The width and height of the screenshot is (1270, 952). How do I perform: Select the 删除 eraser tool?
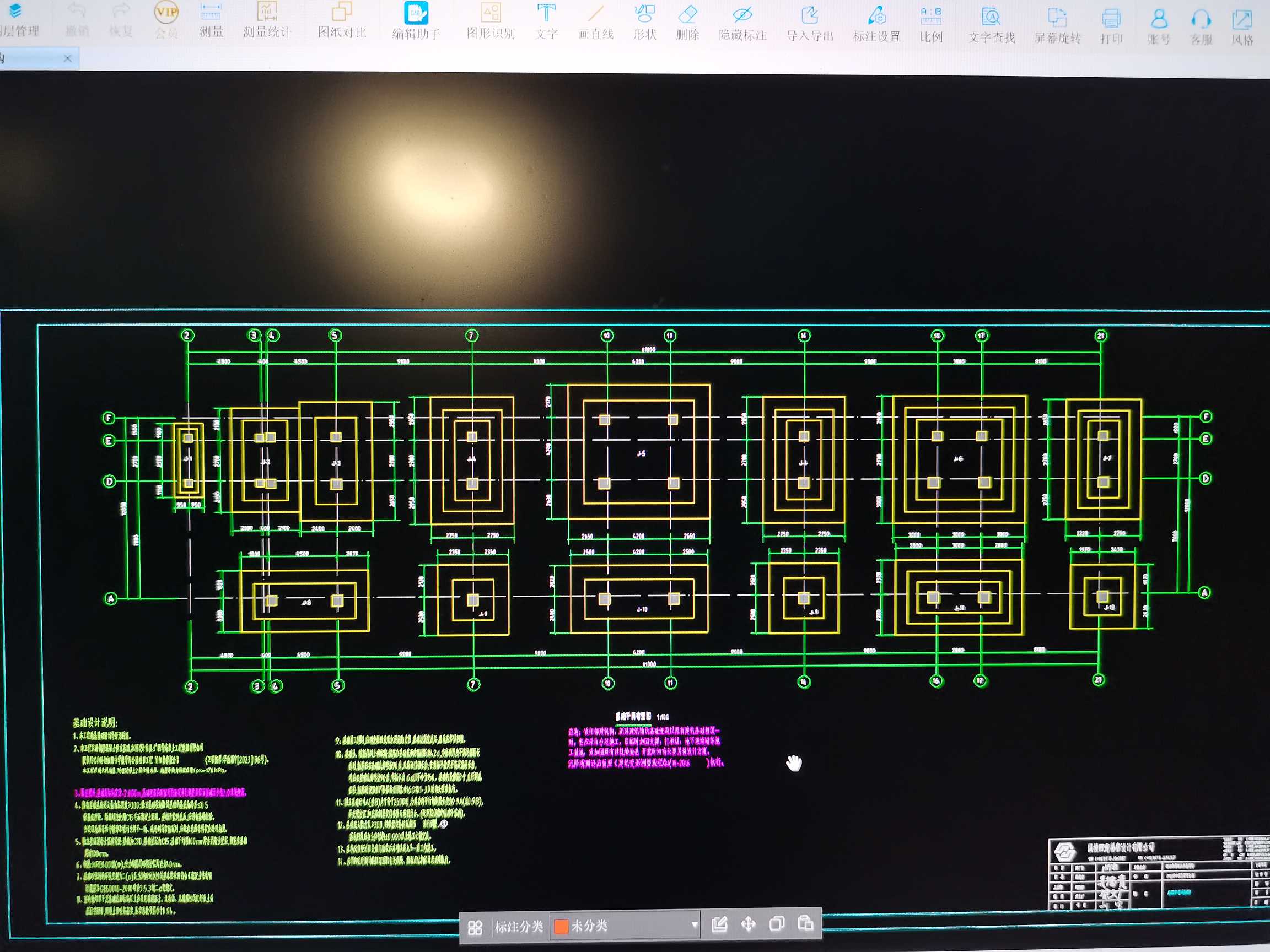(x=687, y=23)
